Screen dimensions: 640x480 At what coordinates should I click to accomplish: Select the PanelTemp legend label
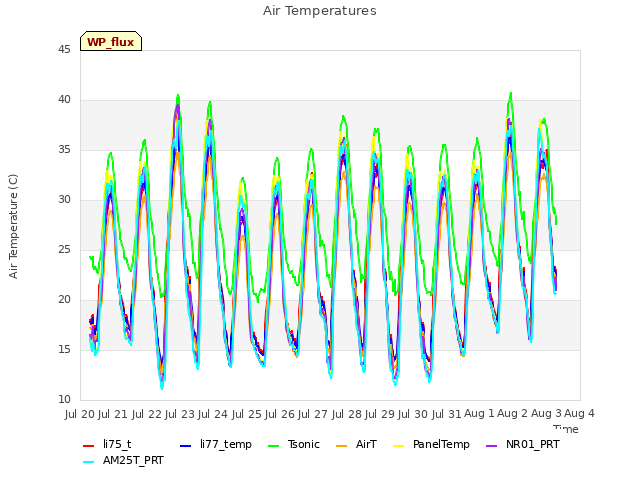tap(441, 444)
